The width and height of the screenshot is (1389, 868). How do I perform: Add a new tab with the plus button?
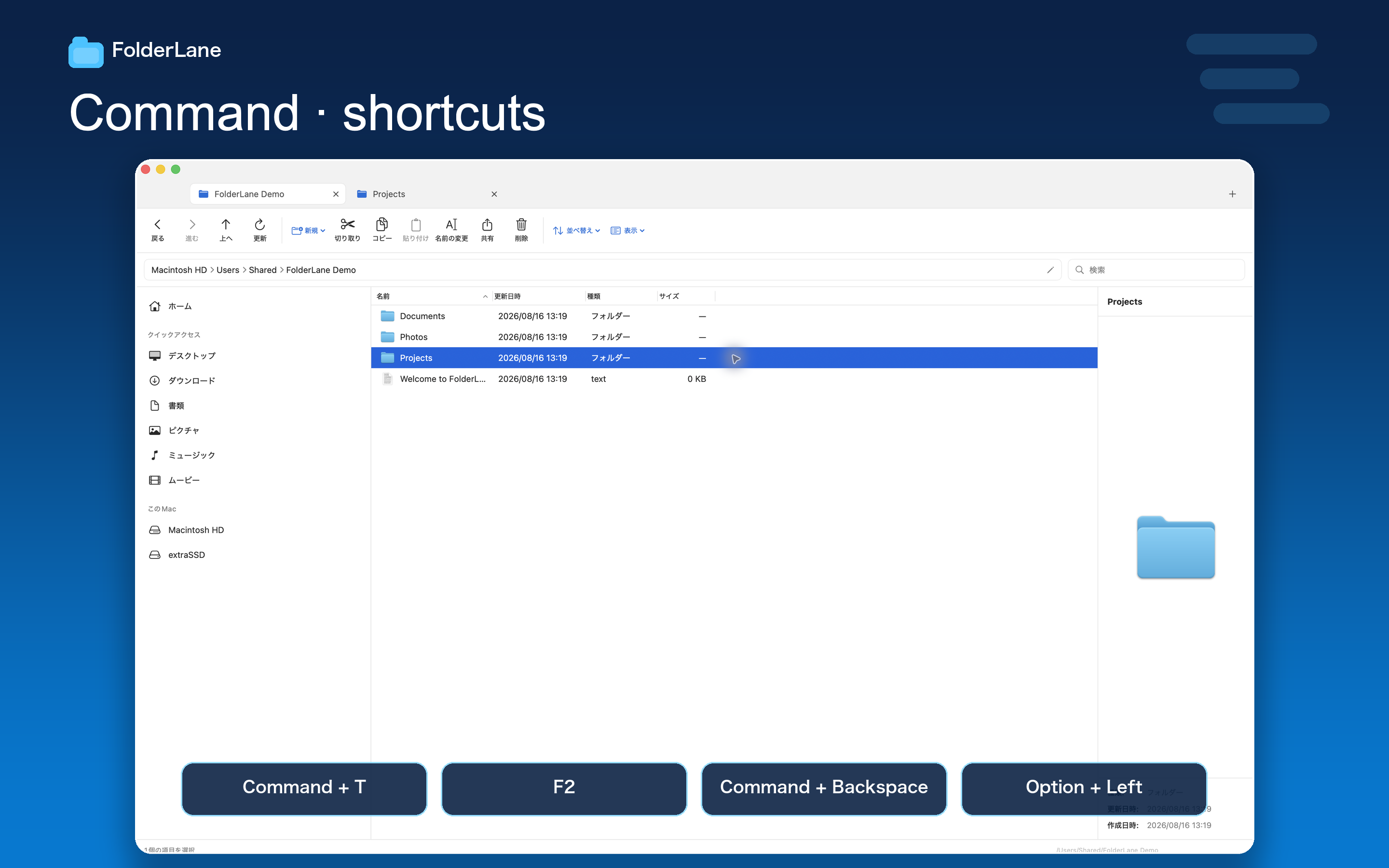(1232, 194)
